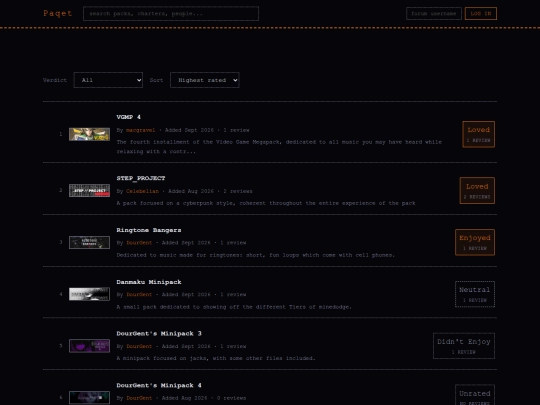Click the forum username input field
This screenshot has width=540, height=405.
(434, 14)
